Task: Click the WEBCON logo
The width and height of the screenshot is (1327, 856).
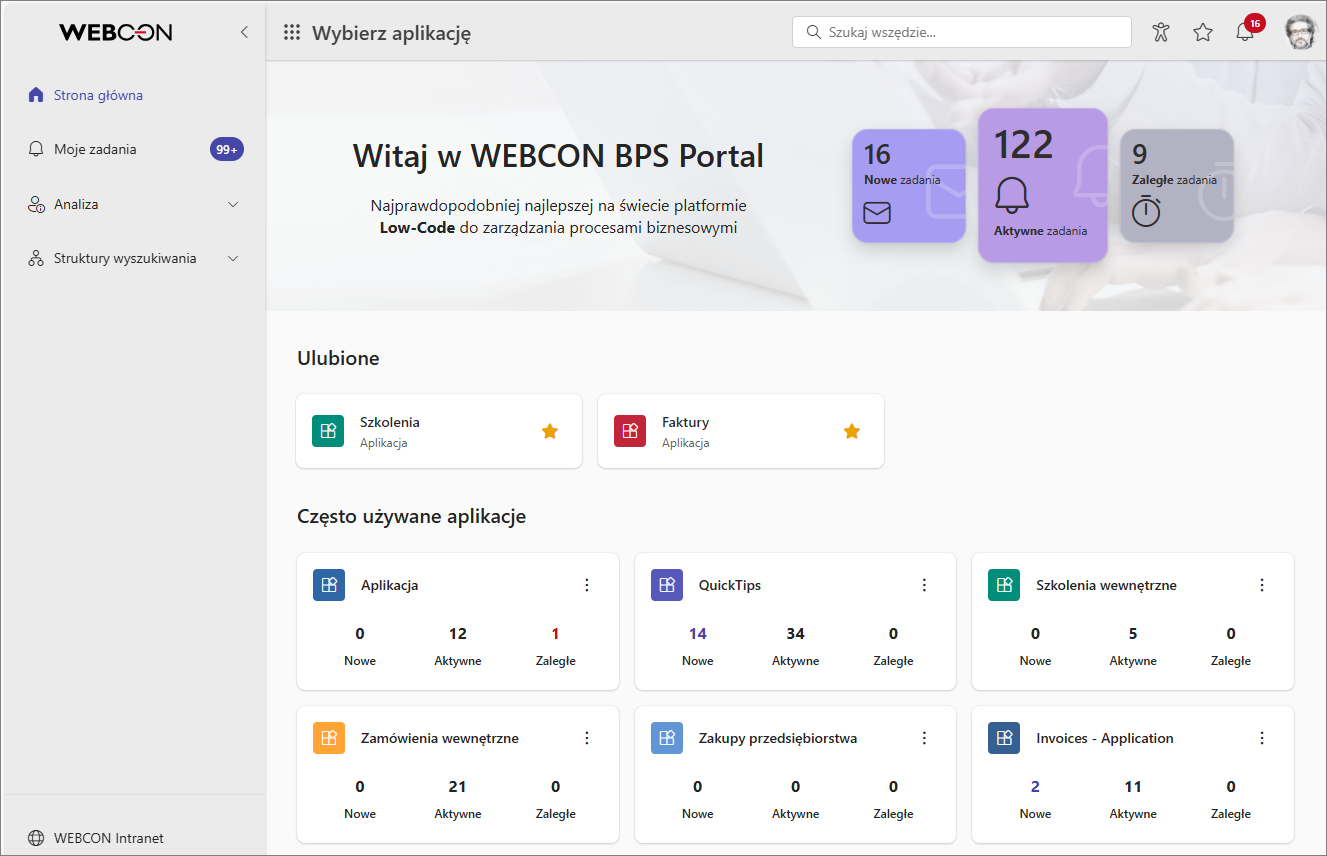Action: (x=116, y=32)
